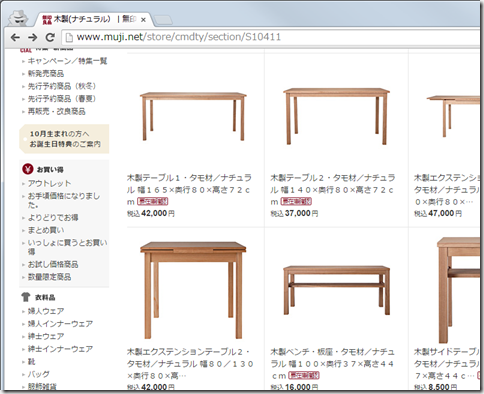Open いっしょに買うとお買い得 link

pos(67,247)
